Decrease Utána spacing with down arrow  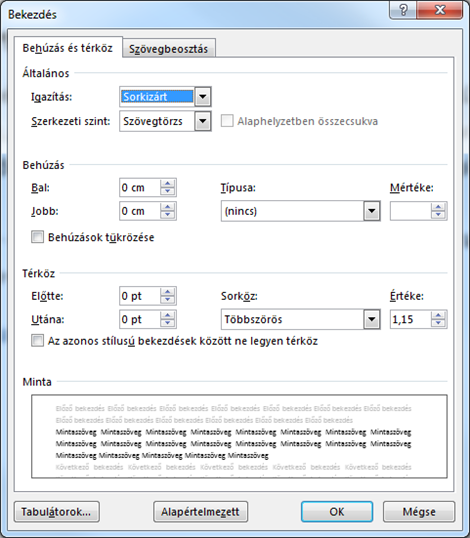point(167,324)
